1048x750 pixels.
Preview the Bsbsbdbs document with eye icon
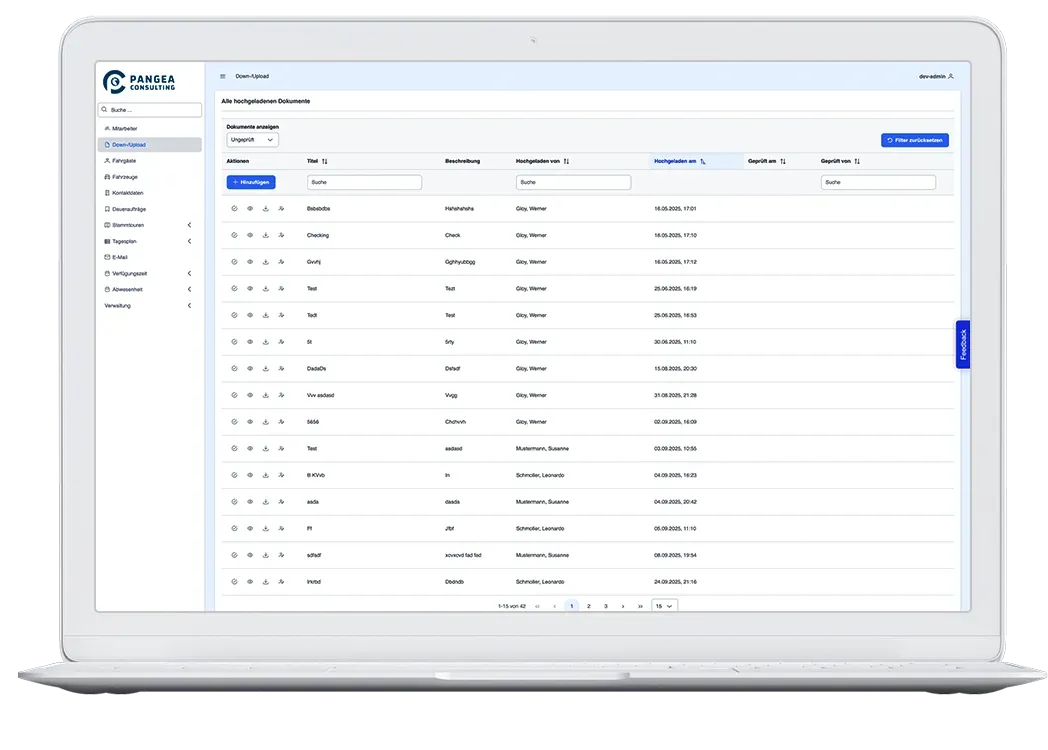[249, 209]
